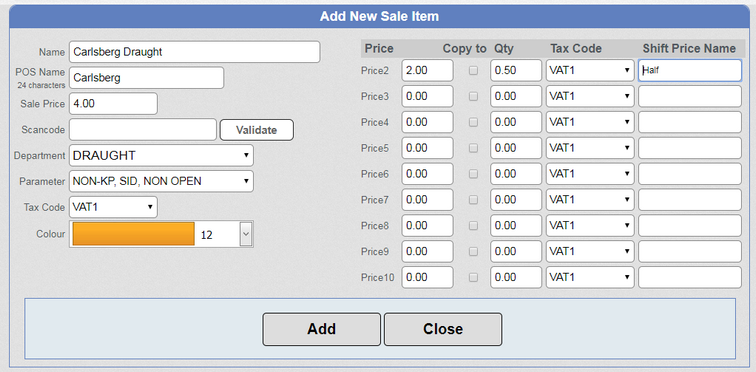Click the Close button

(443, 329)
